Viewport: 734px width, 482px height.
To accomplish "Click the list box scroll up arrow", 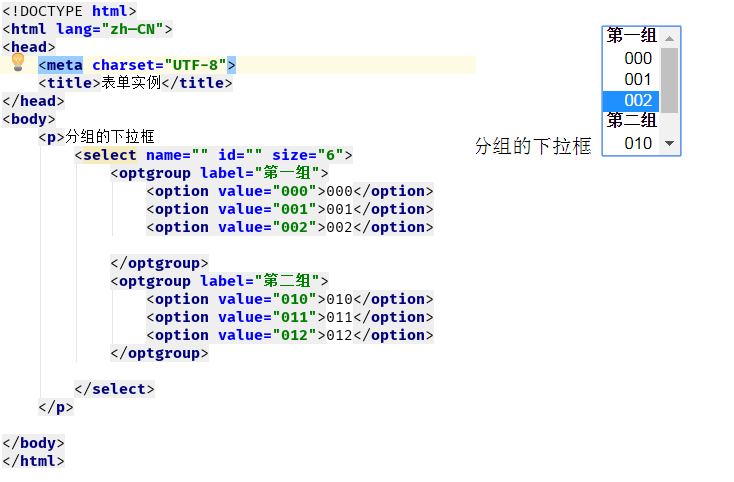I will click(669, 38).
